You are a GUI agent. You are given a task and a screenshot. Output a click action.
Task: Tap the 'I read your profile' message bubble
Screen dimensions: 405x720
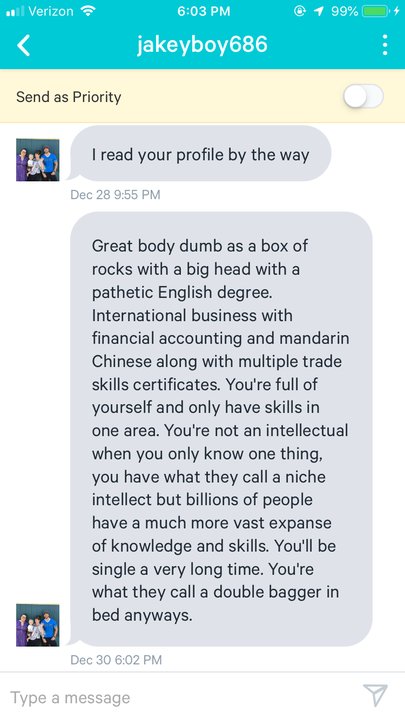tap(200, 154)
